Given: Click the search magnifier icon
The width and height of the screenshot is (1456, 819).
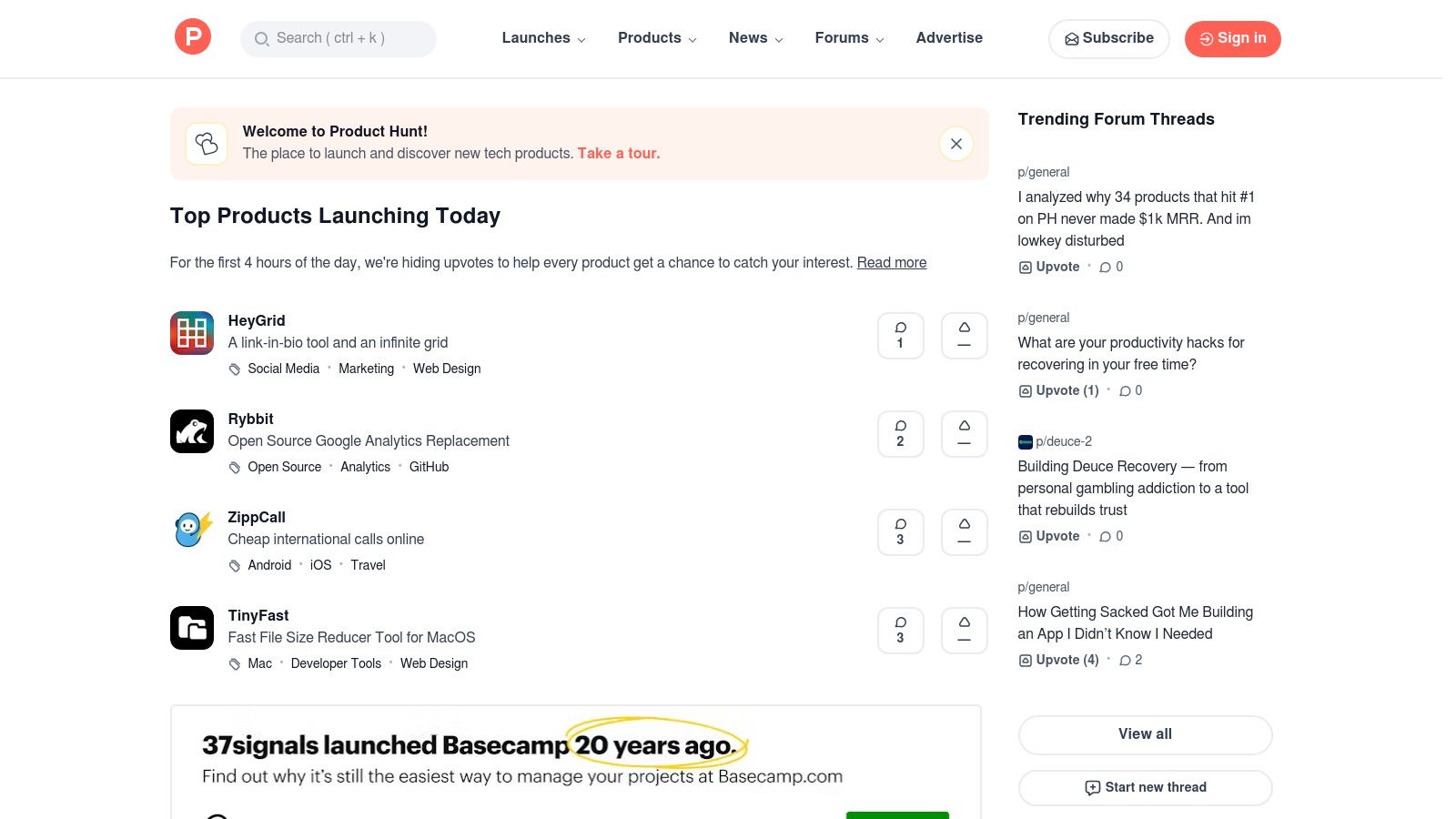Looking at the screenshot, I should (x=262, y=39).
